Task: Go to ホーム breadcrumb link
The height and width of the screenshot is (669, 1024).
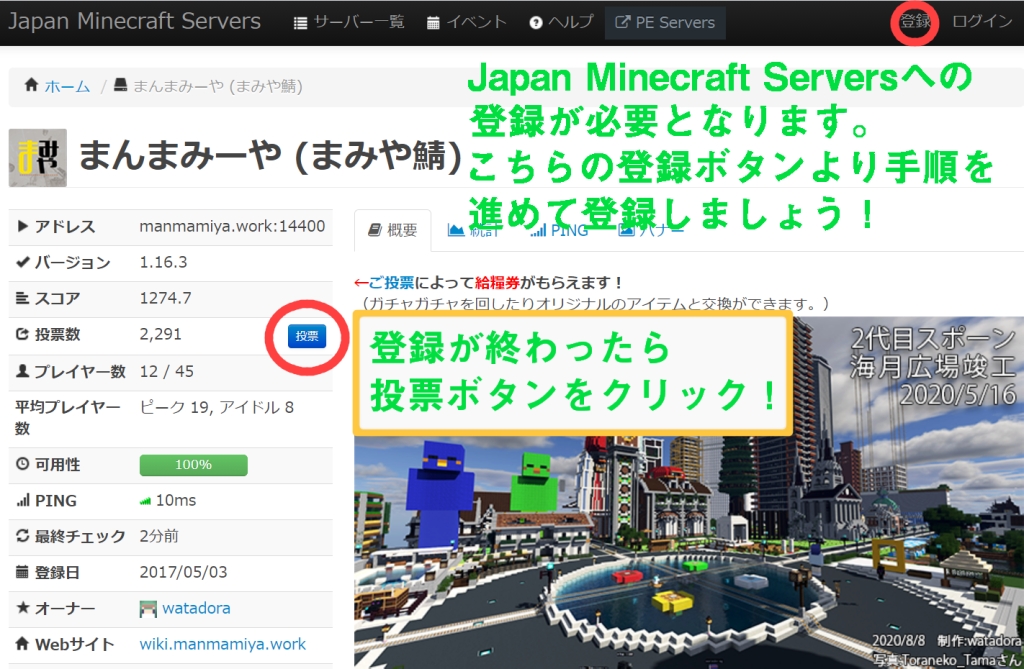Action: pos(67,86)
